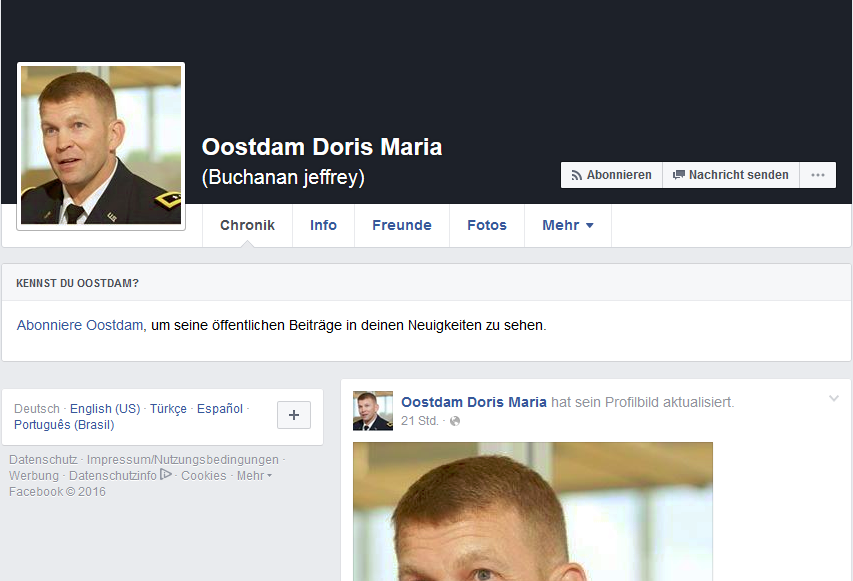Switch language to Türkçe
The image size is (853, 581).
coord(168,409)
